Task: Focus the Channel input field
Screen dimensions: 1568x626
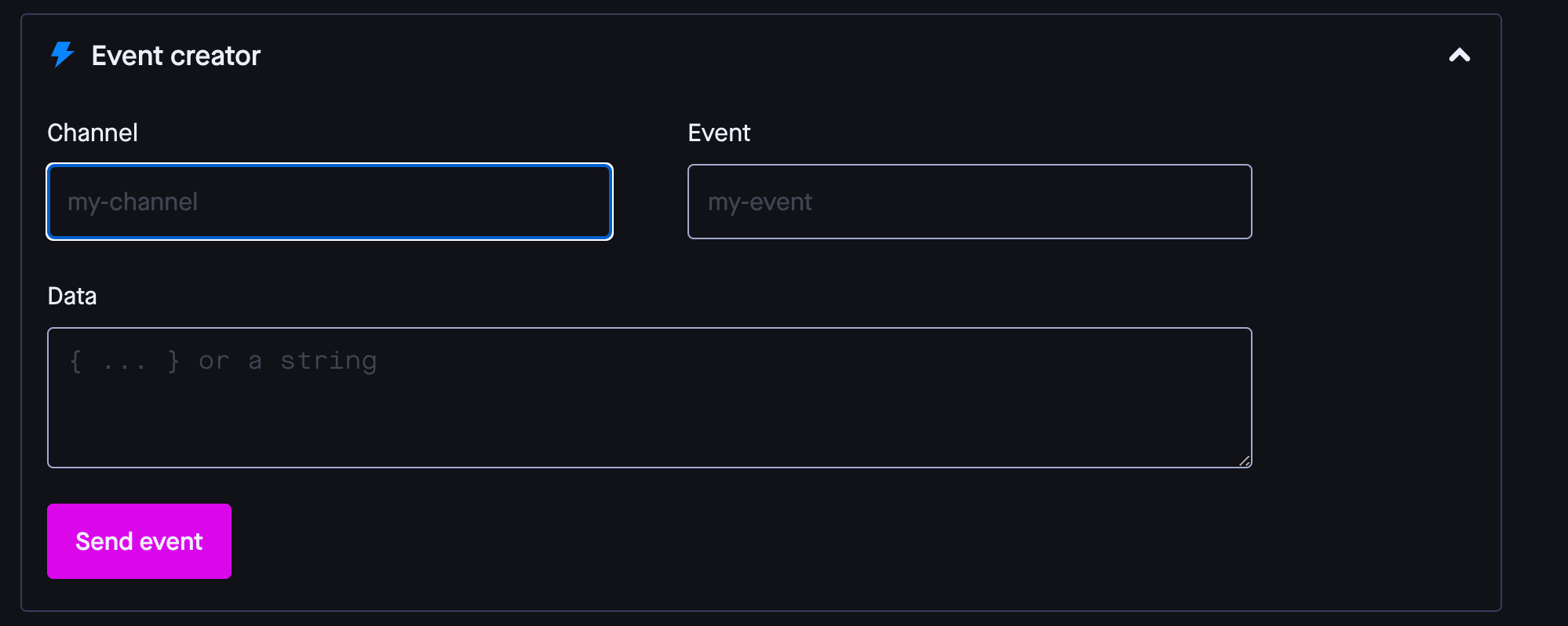Action: [330, 202]
